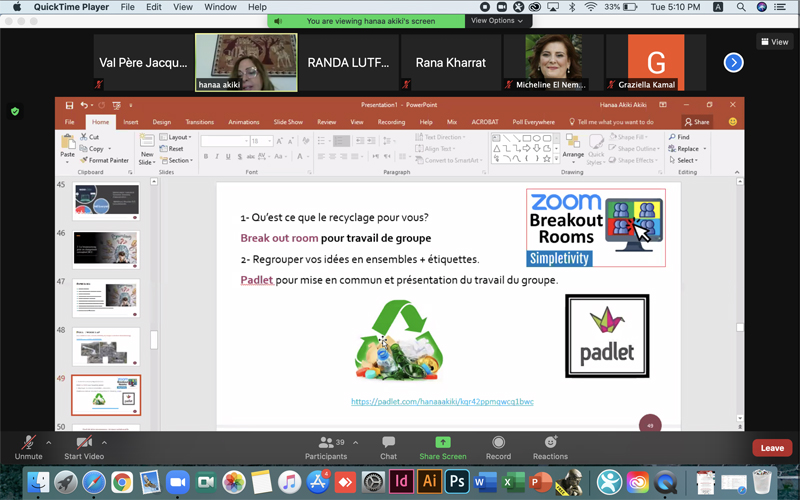Expand arrow next to Participants
This screenshot has width=800, height=500.
pos(356,442)
